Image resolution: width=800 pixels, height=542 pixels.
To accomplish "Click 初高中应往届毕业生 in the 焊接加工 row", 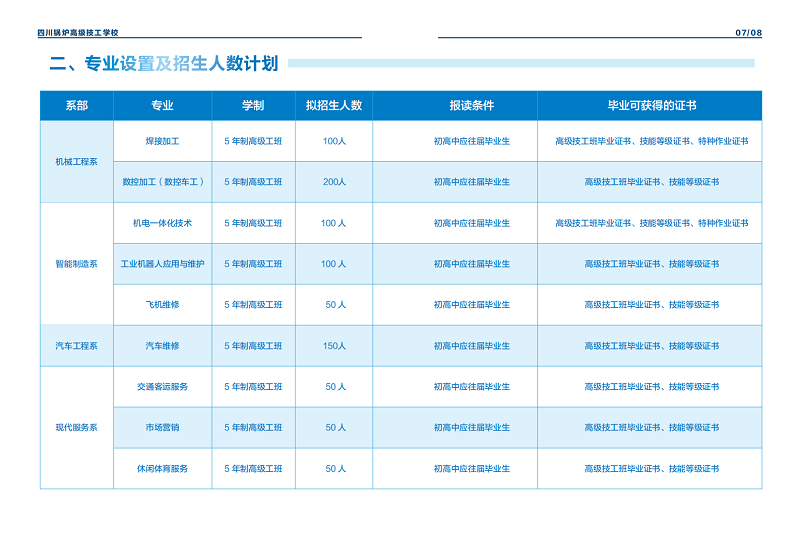I will [x=471, y=141].
